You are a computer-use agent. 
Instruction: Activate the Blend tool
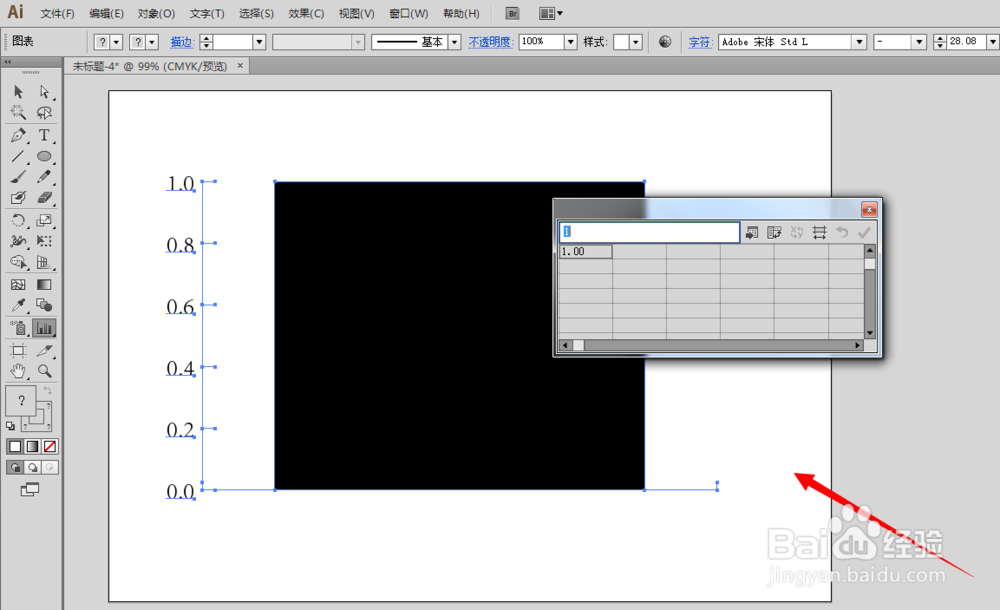tap(44, 306)
